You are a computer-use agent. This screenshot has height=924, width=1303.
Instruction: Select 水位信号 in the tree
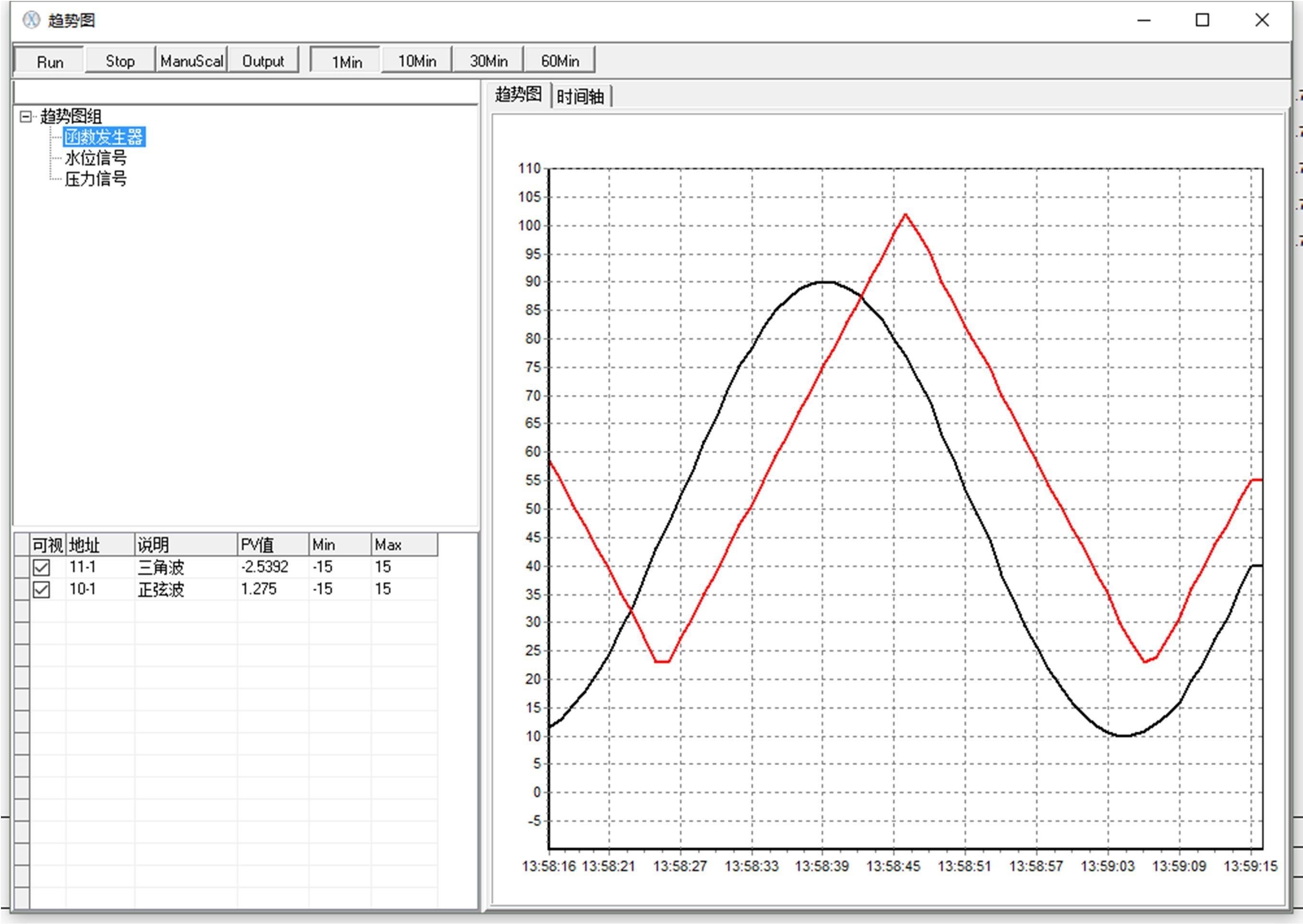tap(95, 157)
